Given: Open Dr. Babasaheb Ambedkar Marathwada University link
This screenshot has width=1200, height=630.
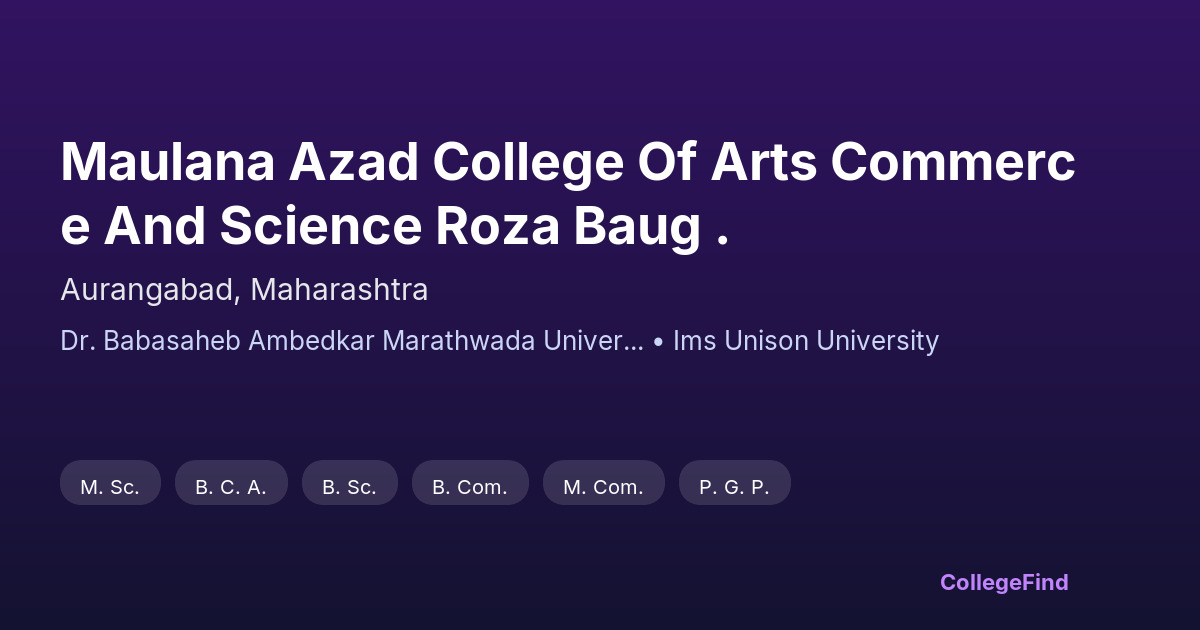Looking at the screenshot, I should [340, 341].
